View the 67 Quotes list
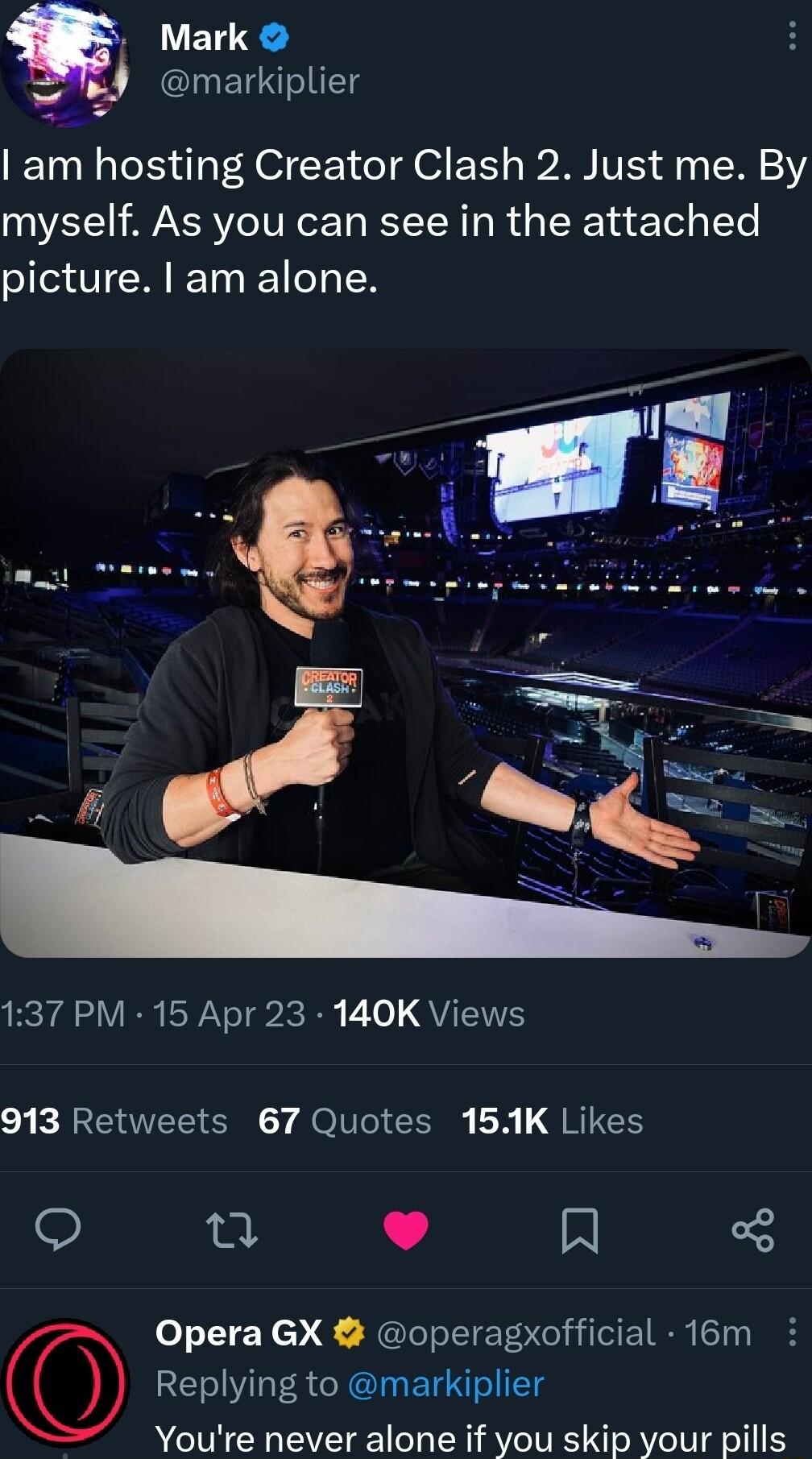 (x=342, y=1120)
